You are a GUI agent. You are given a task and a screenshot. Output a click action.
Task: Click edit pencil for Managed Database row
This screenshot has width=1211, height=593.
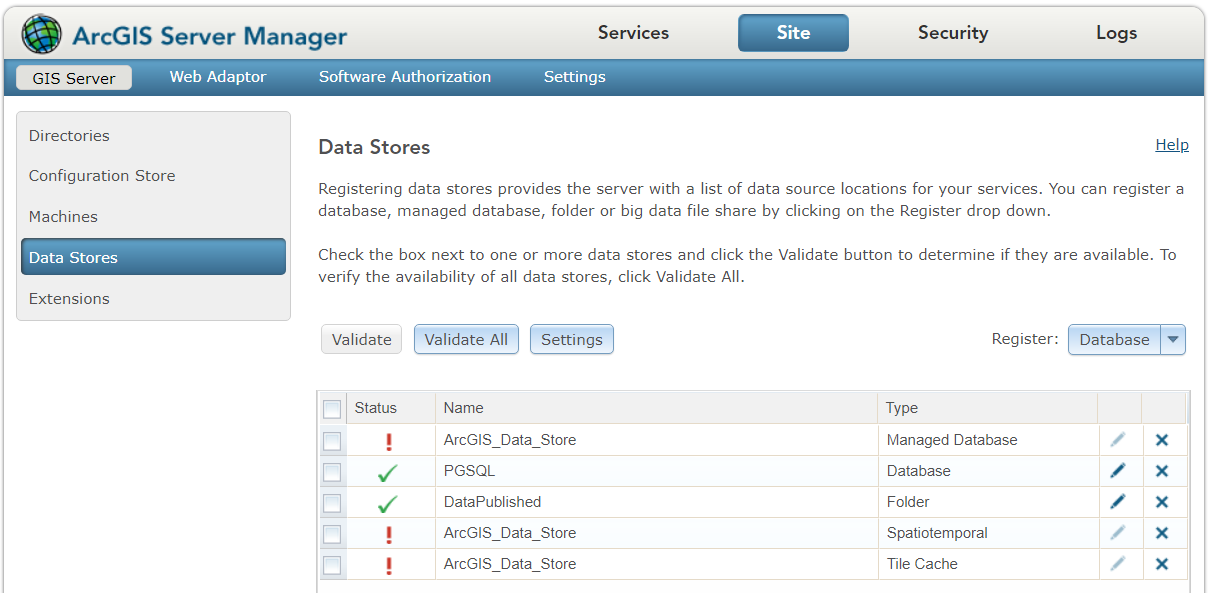point(1118,440)
